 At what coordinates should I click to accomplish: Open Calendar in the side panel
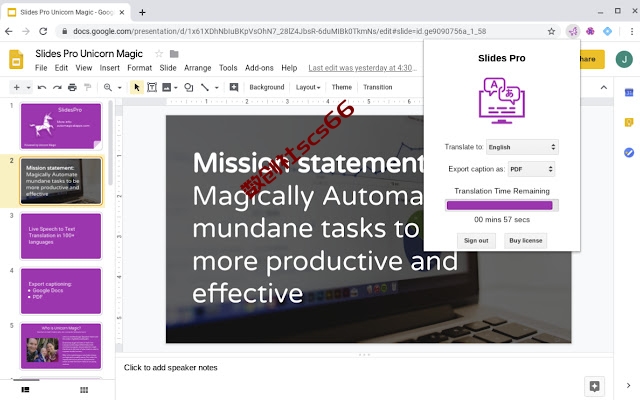coord(629,93)
